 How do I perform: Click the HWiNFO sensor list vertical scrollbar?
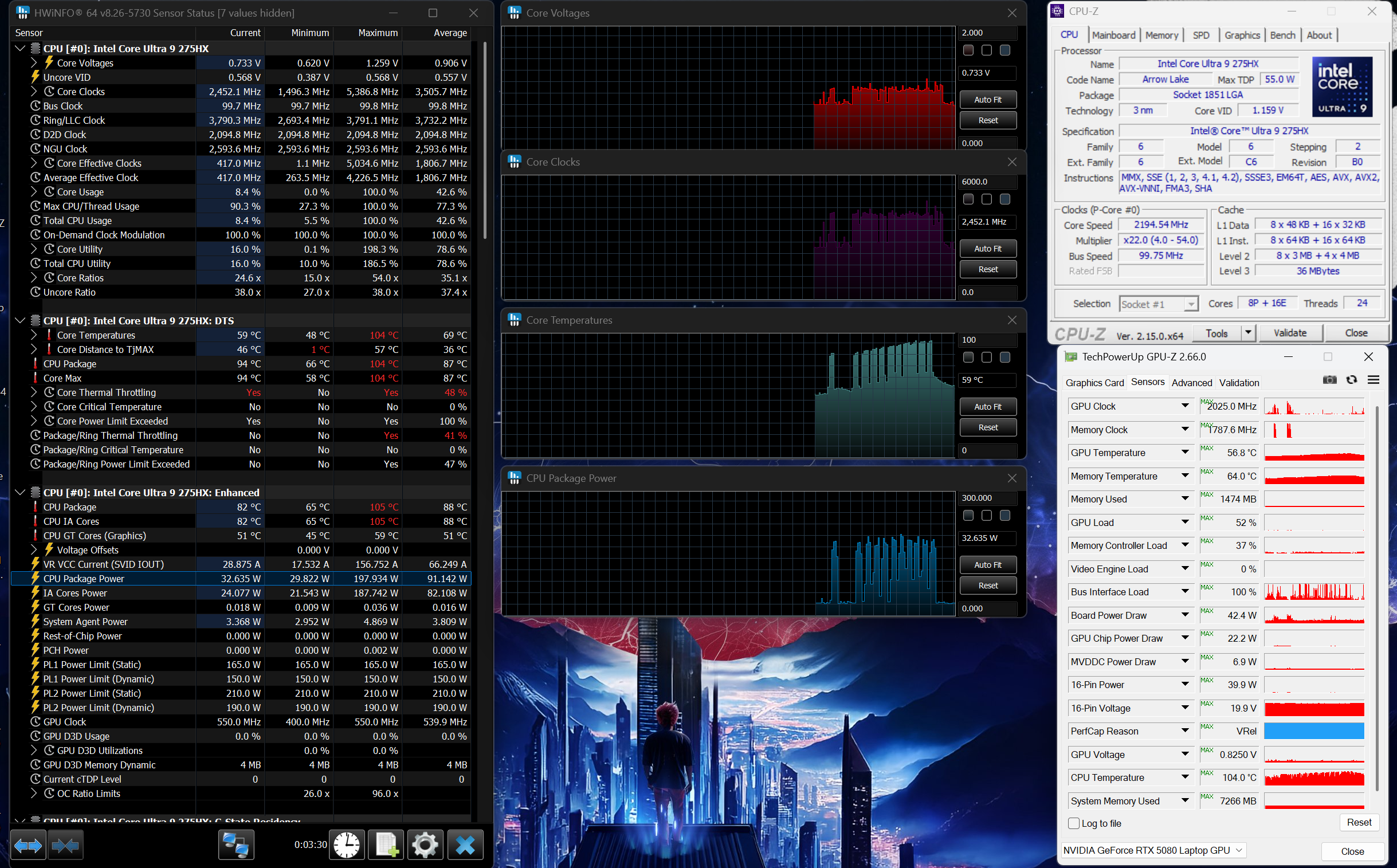485,140
